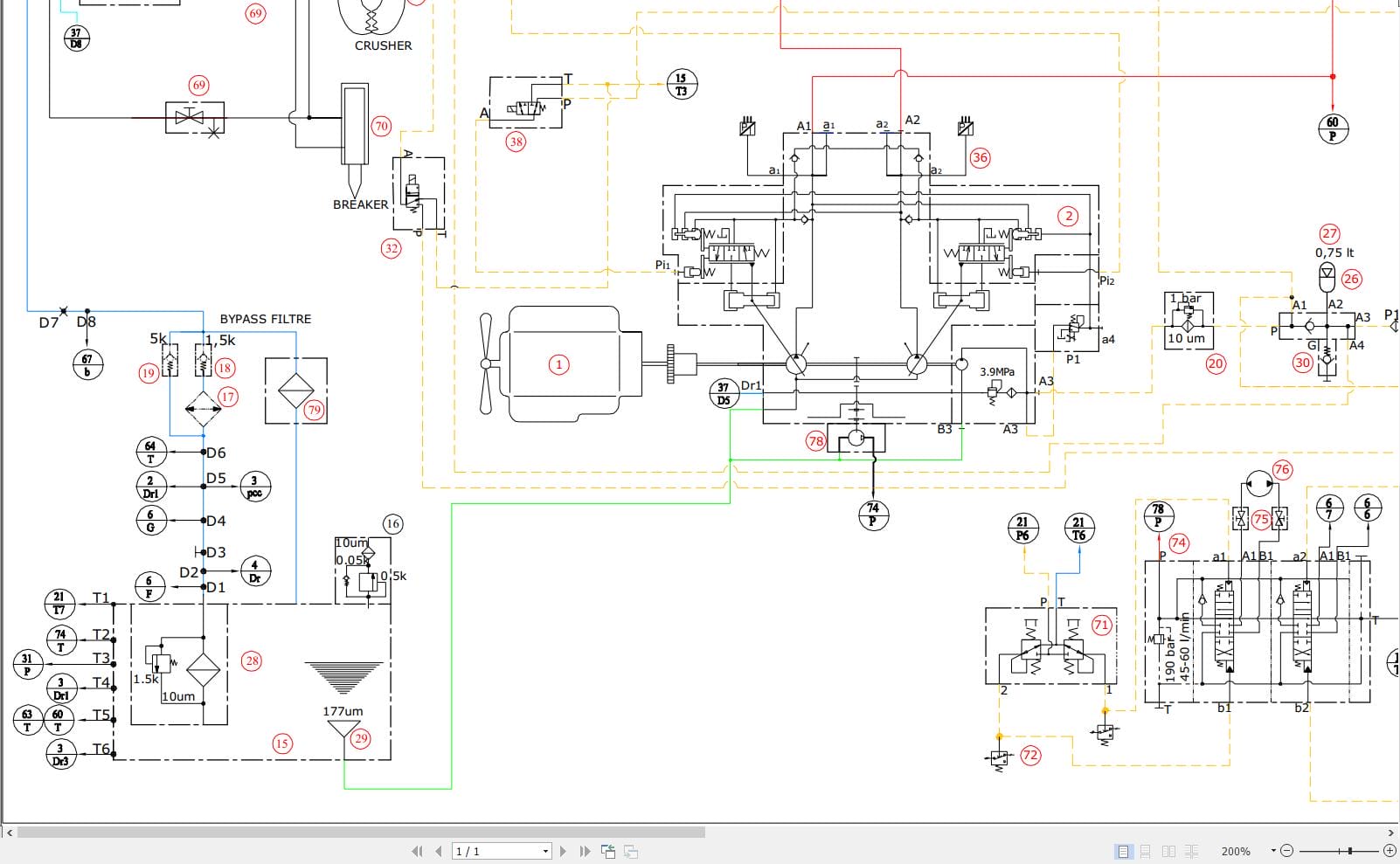Open the page number dropdown
The height and width of the screenshot is (864, 1400).
pyautogui.click(x=545, y=851)
